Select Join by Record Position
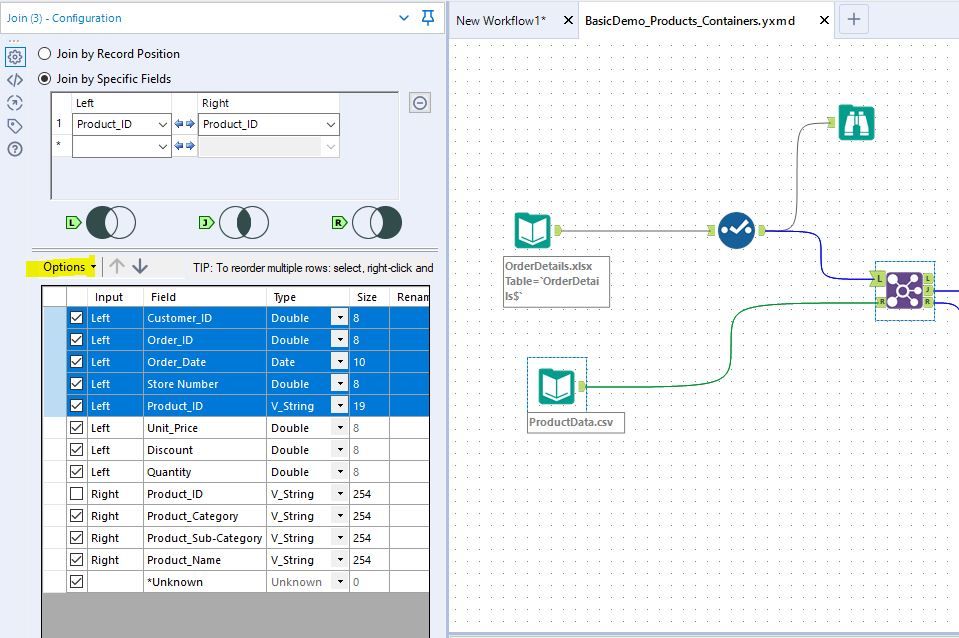This screenshot has width=959, height=638. (x=45, y=54)
